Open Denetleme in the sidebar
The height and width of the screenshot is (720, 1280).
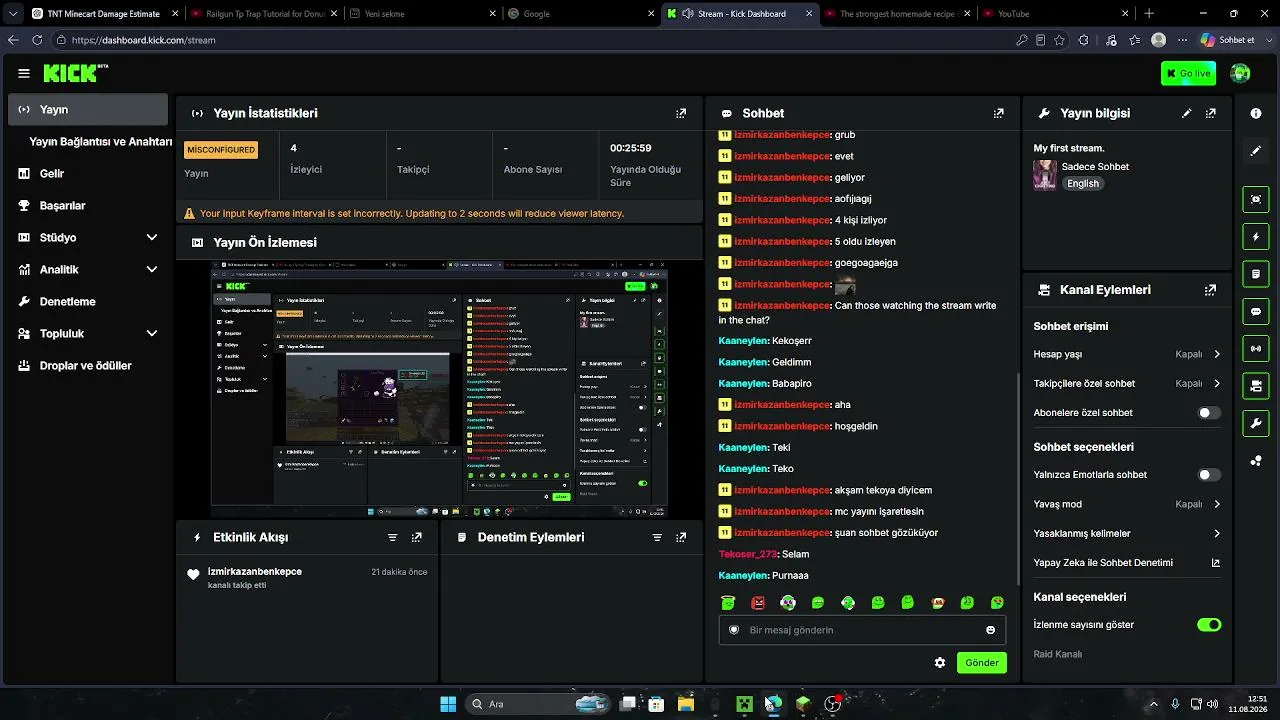click(88, 302)
